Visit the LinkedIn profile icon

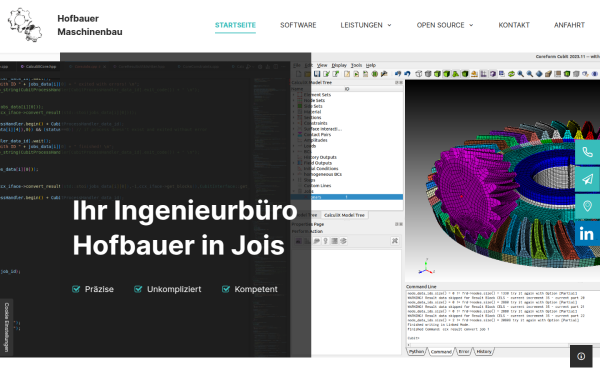(x=587, y=234)
